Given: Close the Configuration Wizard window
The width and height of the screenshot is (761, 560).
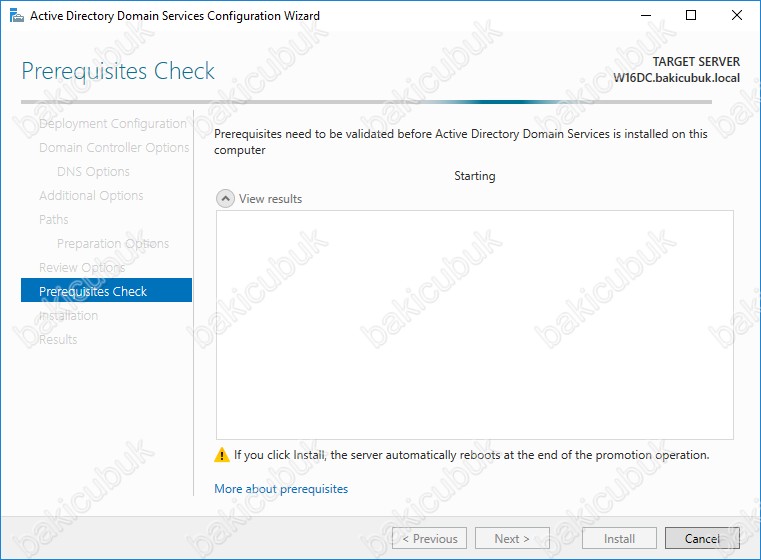Looking at the screenshot, I should point(737,16).
